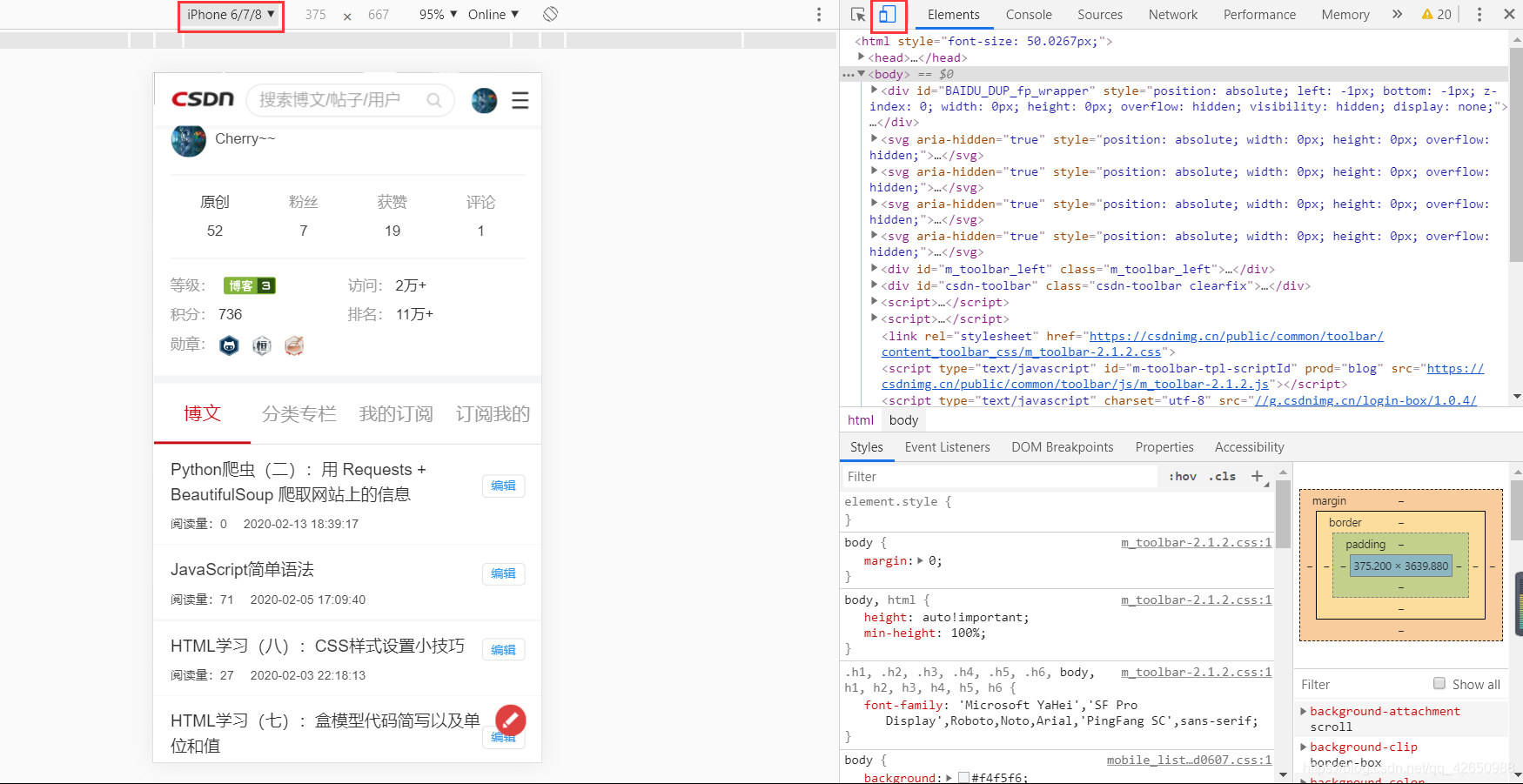This screenshot has width=1523, height=784.
Task: Open the Memory tab
Action: 1345,14
